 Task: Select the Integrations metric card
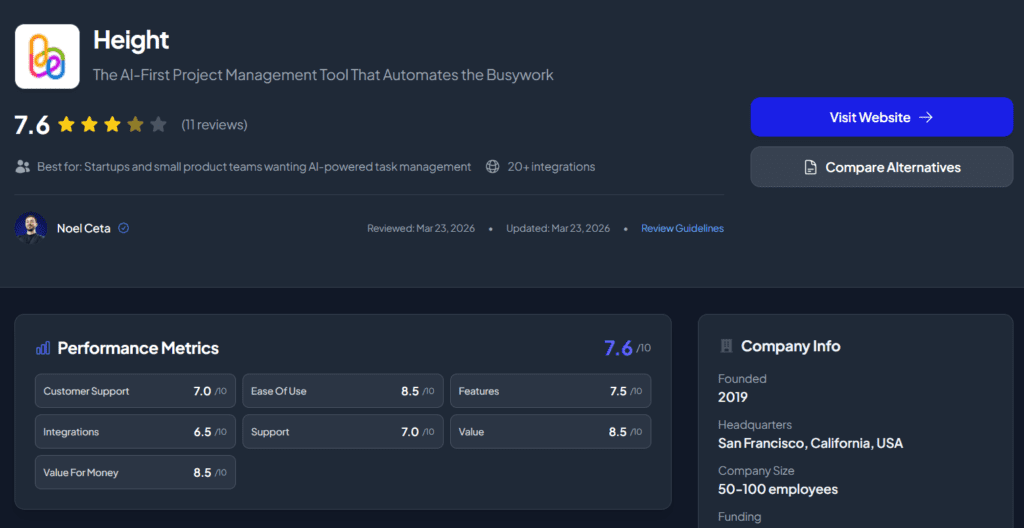[x=135, y=432]
